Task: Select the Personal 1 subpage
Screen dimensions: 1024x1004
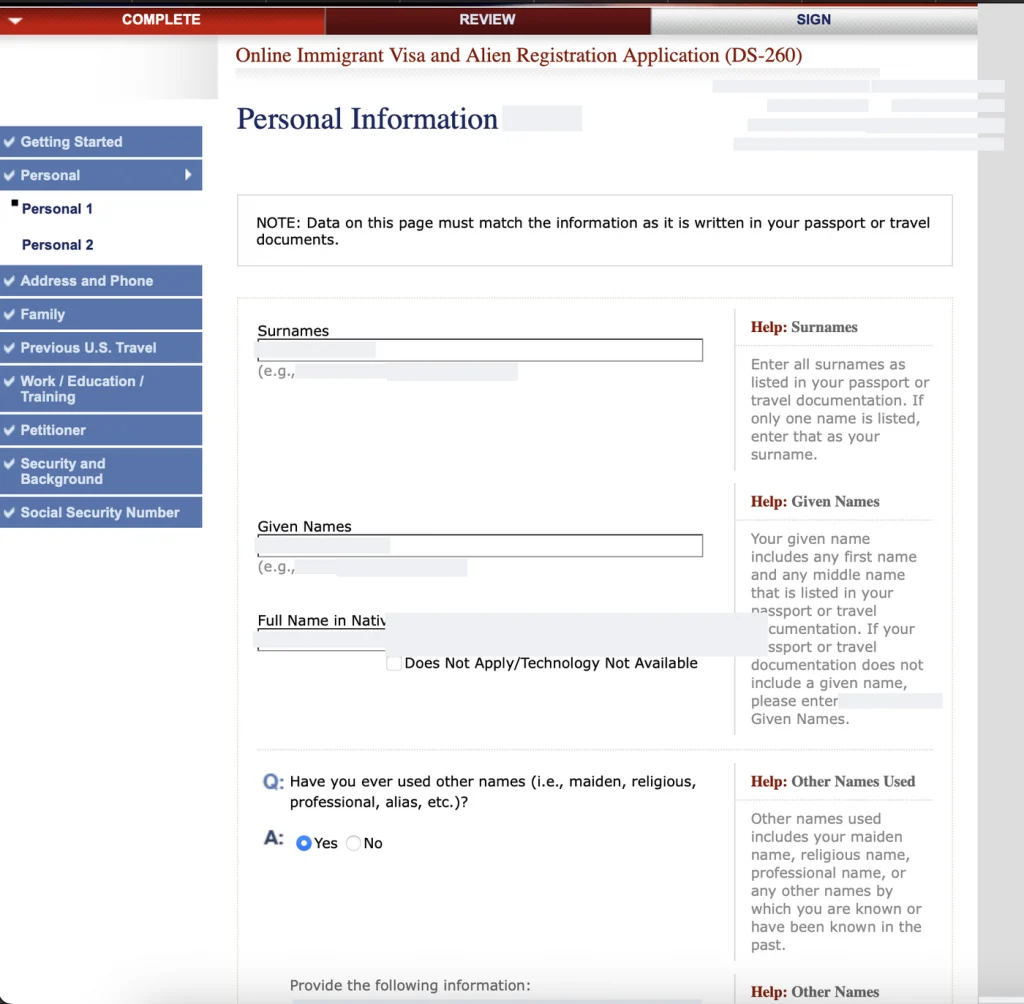Action: point(57,209)
